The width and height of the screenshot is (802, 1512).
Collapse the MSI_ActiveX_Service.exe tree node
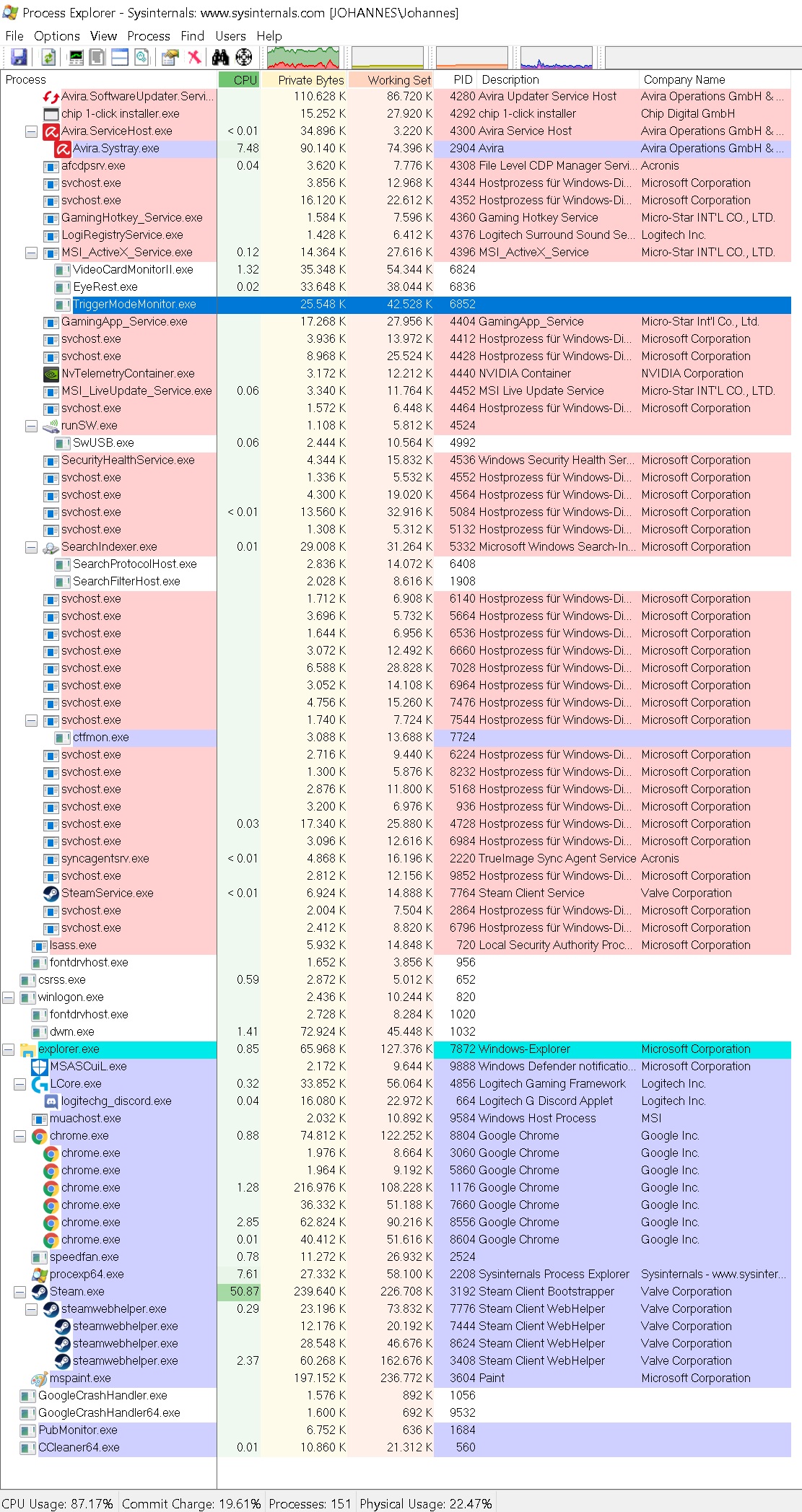click(x=31, y=253)
